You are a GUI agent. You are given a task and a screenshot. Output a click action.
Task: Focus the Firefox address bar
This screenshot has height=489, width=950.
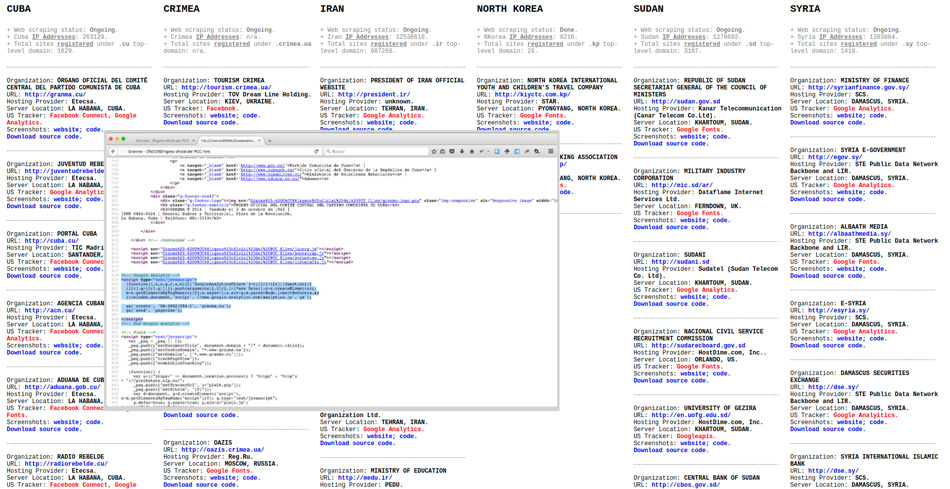214,151
